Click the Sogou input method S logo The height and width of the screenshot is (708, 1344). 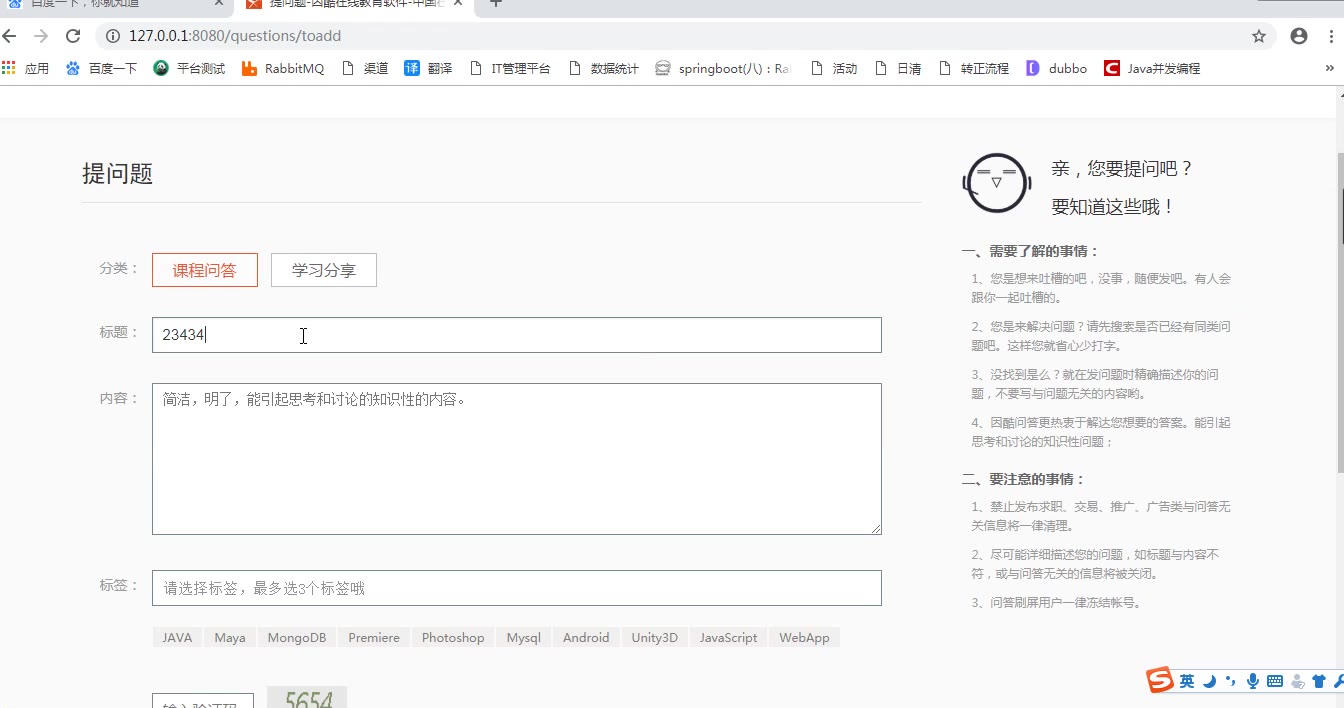coord(1160,681)
